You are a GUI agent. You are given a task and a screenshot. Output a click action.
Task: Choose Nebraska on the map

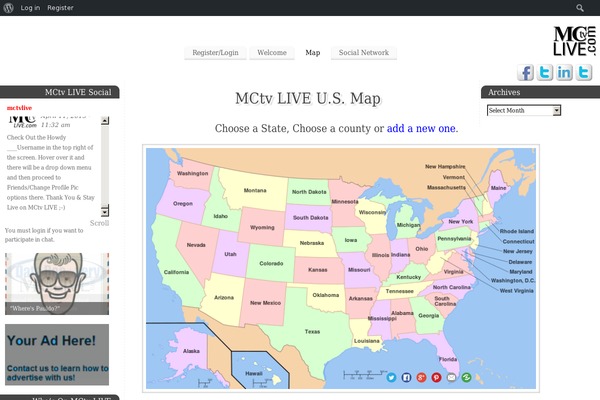point(312,243)
